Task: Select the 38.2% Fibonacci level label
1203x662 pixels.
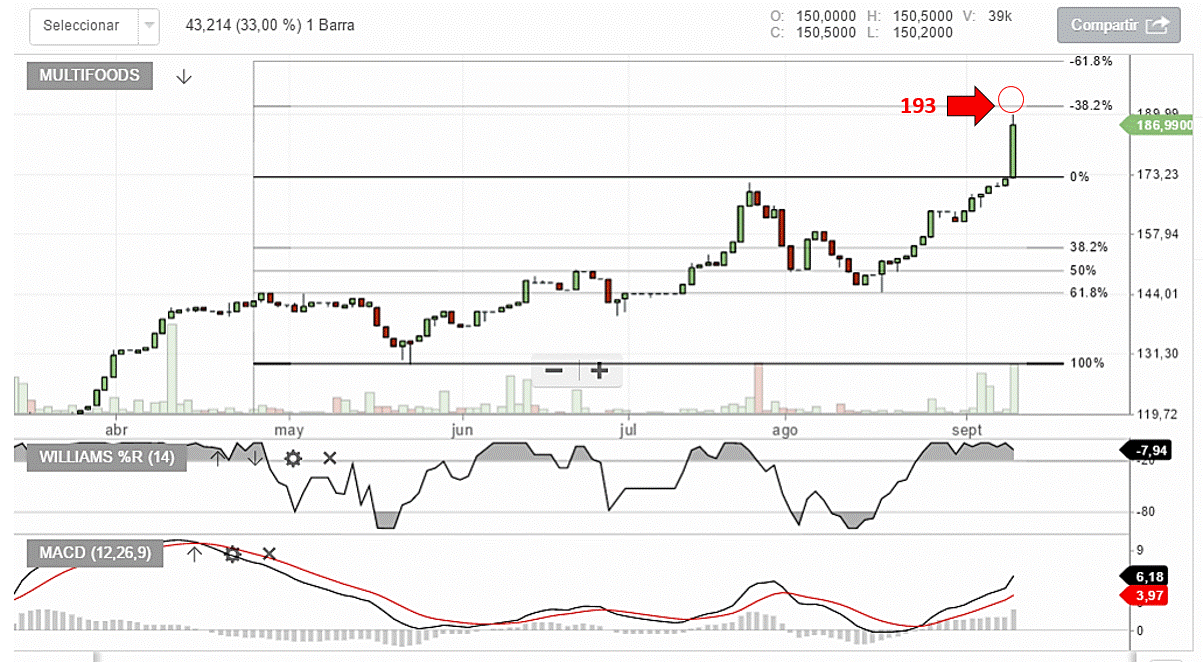Action: click(x=1089, y=247)
